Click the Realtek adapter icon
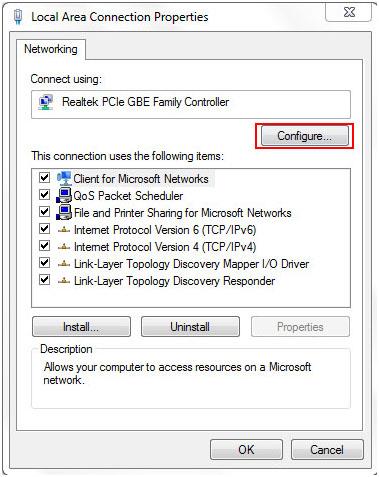Image resolution: width=379 pixels, height=477 pixels. [46, 103]
